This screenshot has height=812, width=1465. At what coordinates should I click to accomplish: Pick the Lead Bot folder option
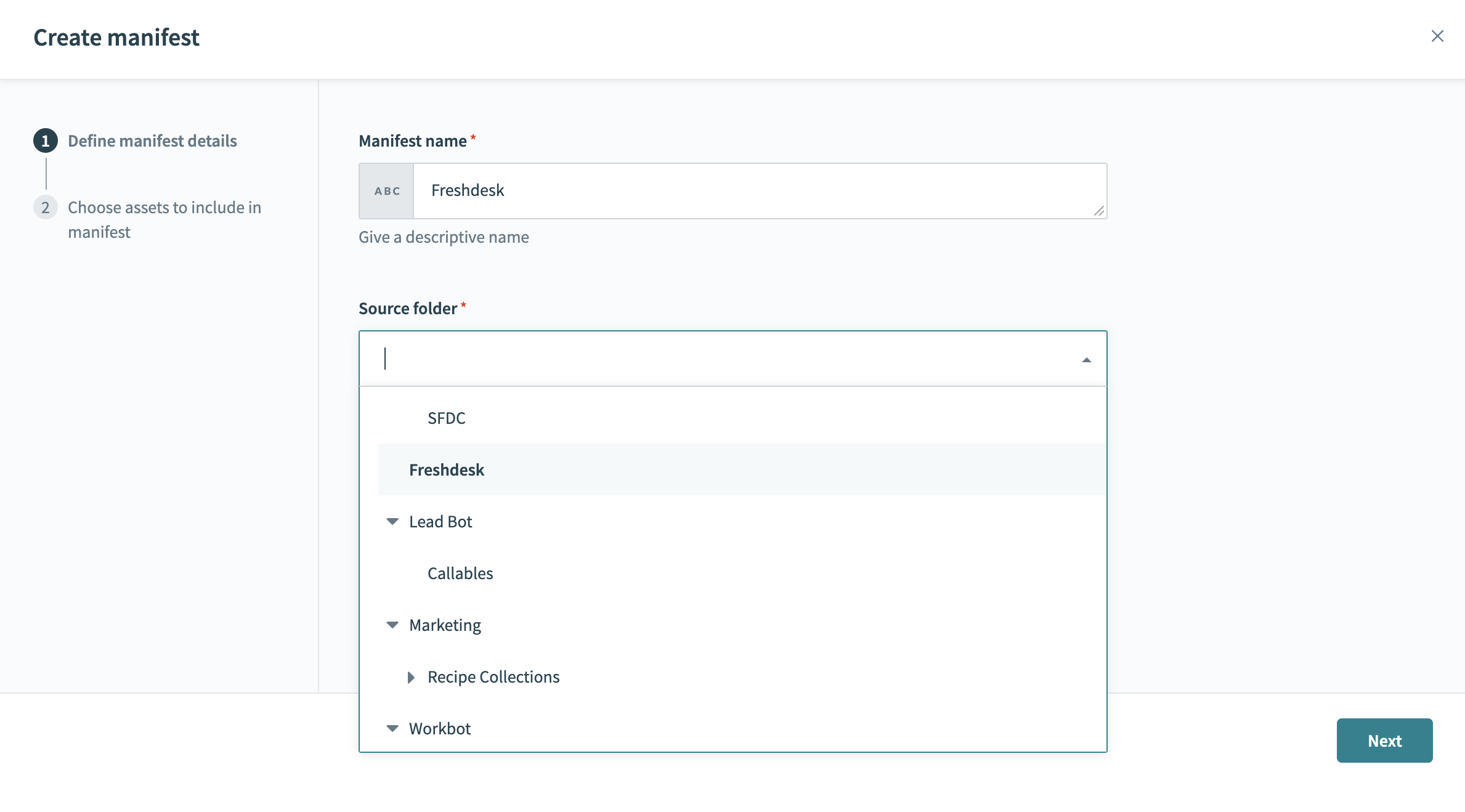(440, 522)
